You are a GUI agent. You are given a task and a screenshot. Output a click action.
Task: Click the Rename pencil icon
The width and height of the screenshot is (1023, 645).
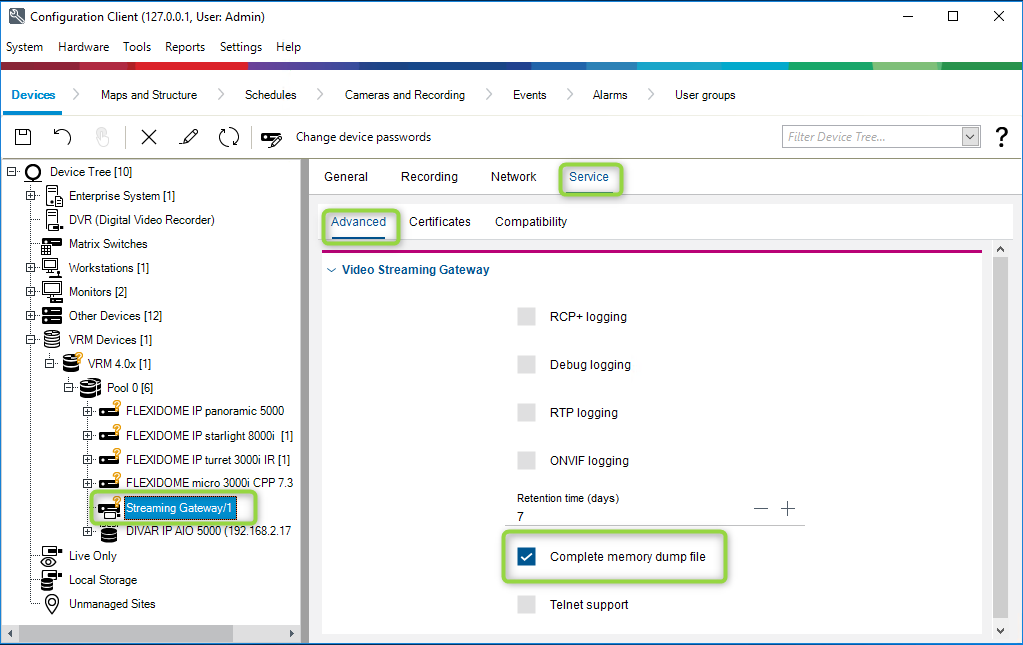188,137
